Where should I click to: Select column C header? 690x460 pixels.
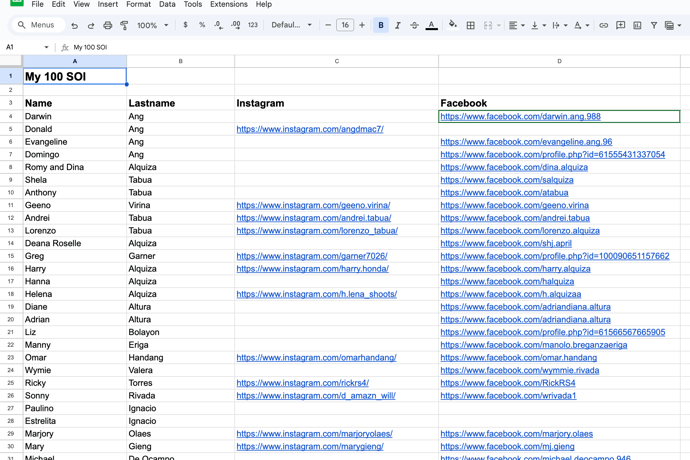tap(337, 61)
